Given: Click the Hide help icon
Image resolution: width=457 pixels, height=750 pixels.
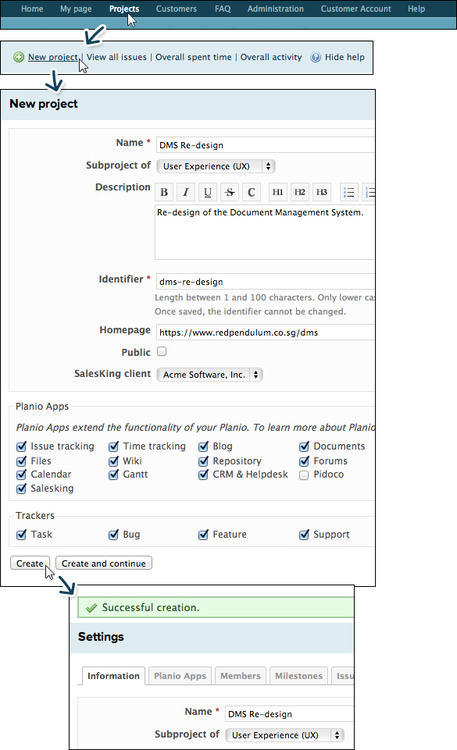Looking at the screenshot, I should point(315,57).
